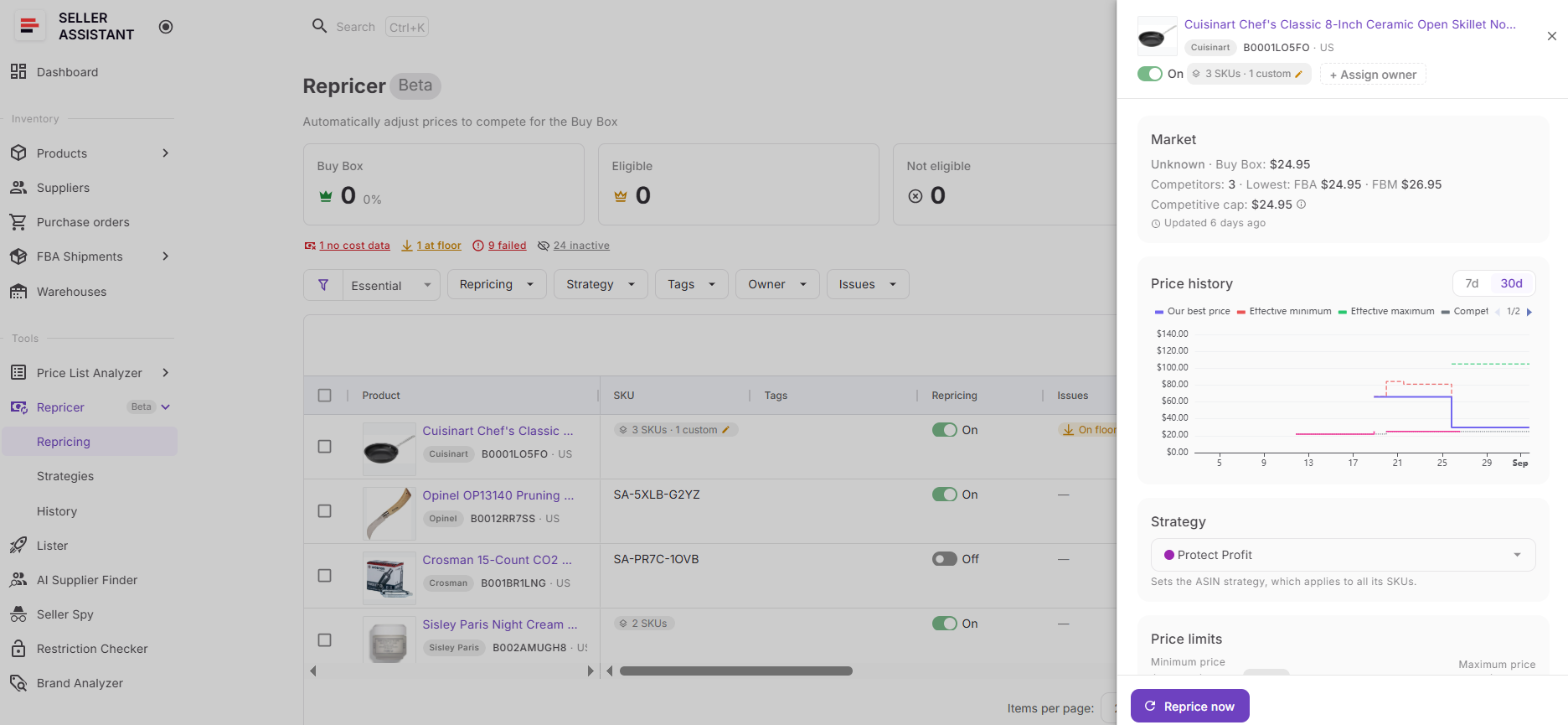Close the product detail panel
1568x725 pixels.
coord(1552,36)
